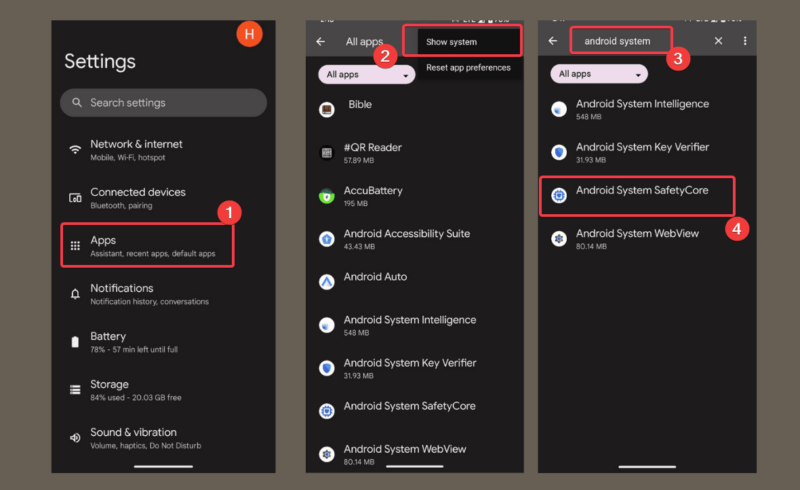800x490 pixels.
Task: Tap Android System WebView icon in search results
Action: click(x=559, y=239)
